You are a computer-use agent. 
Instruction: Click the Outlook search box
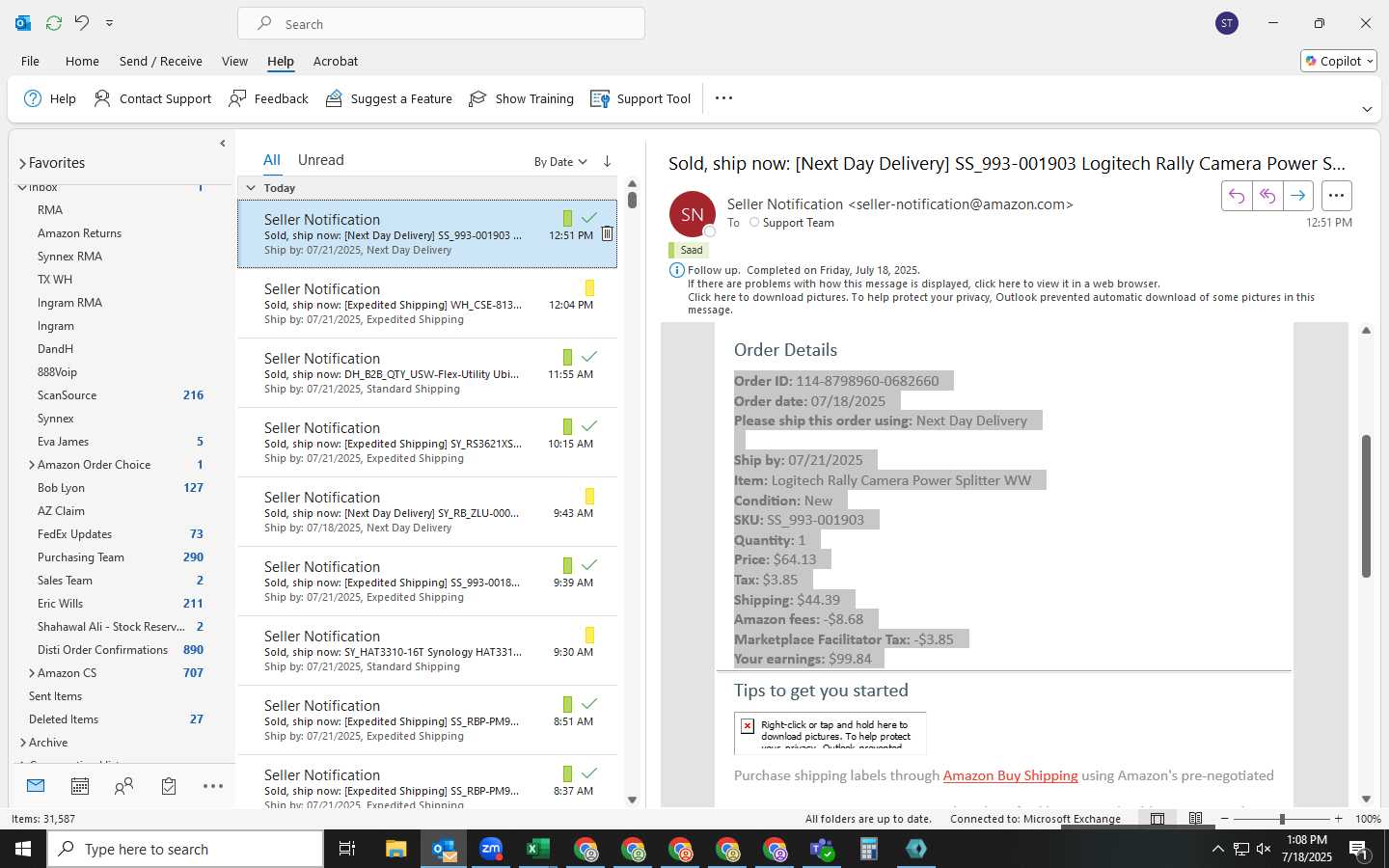tap(441, 23)
